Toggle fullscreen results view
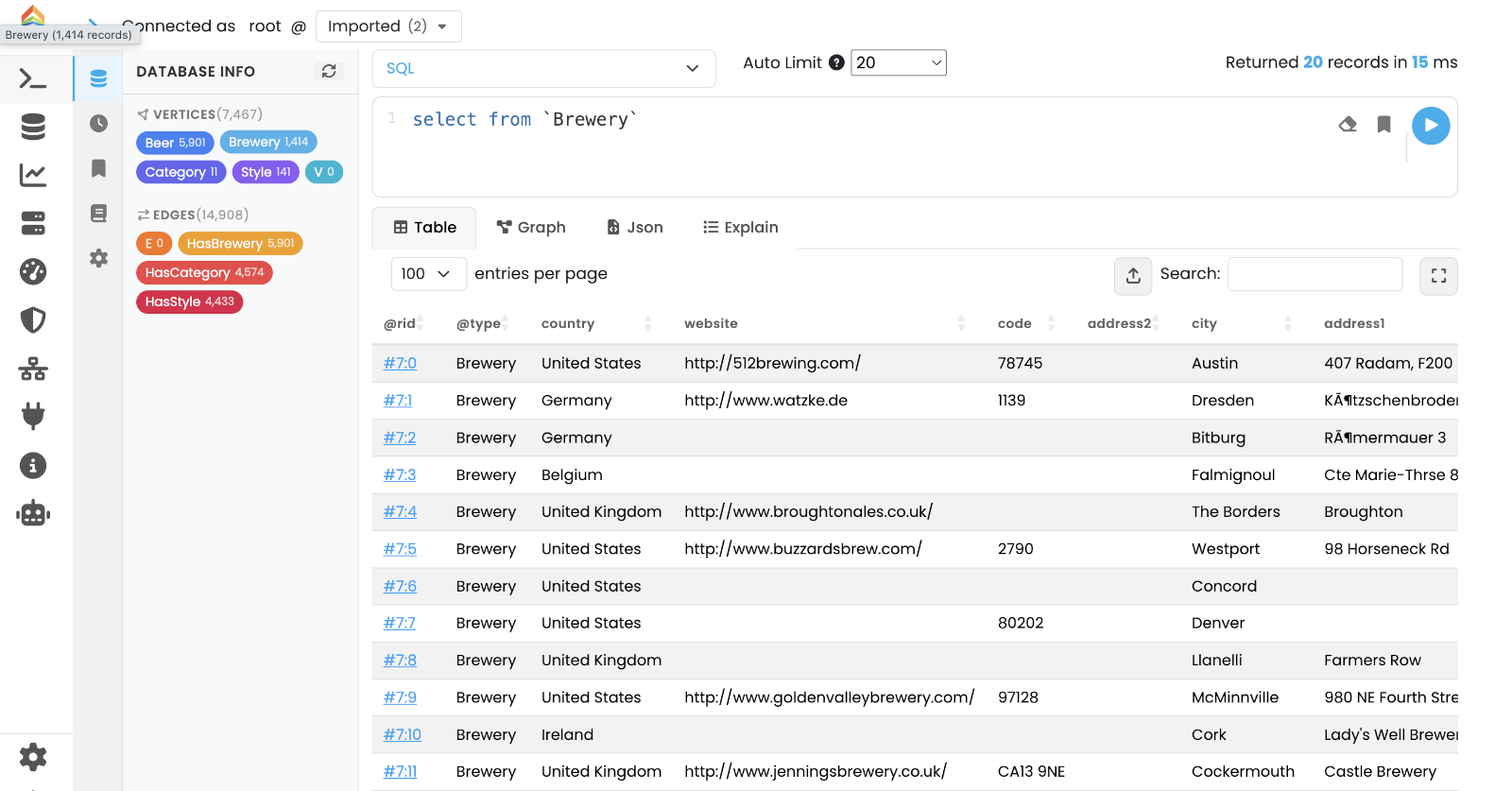This screenshot has width=1512, height=791. coord(1438,276)
